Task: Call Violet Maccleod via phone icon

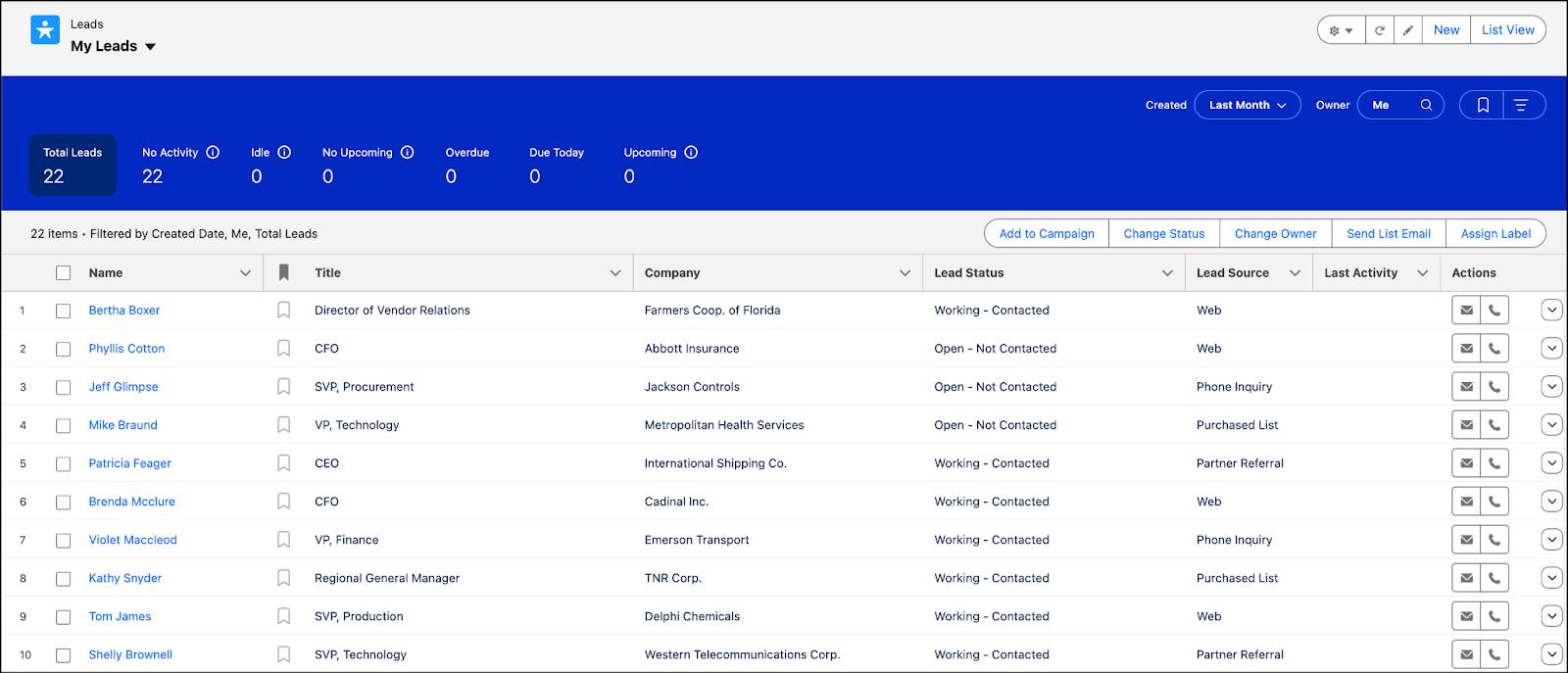Action: click(1494, 540)
